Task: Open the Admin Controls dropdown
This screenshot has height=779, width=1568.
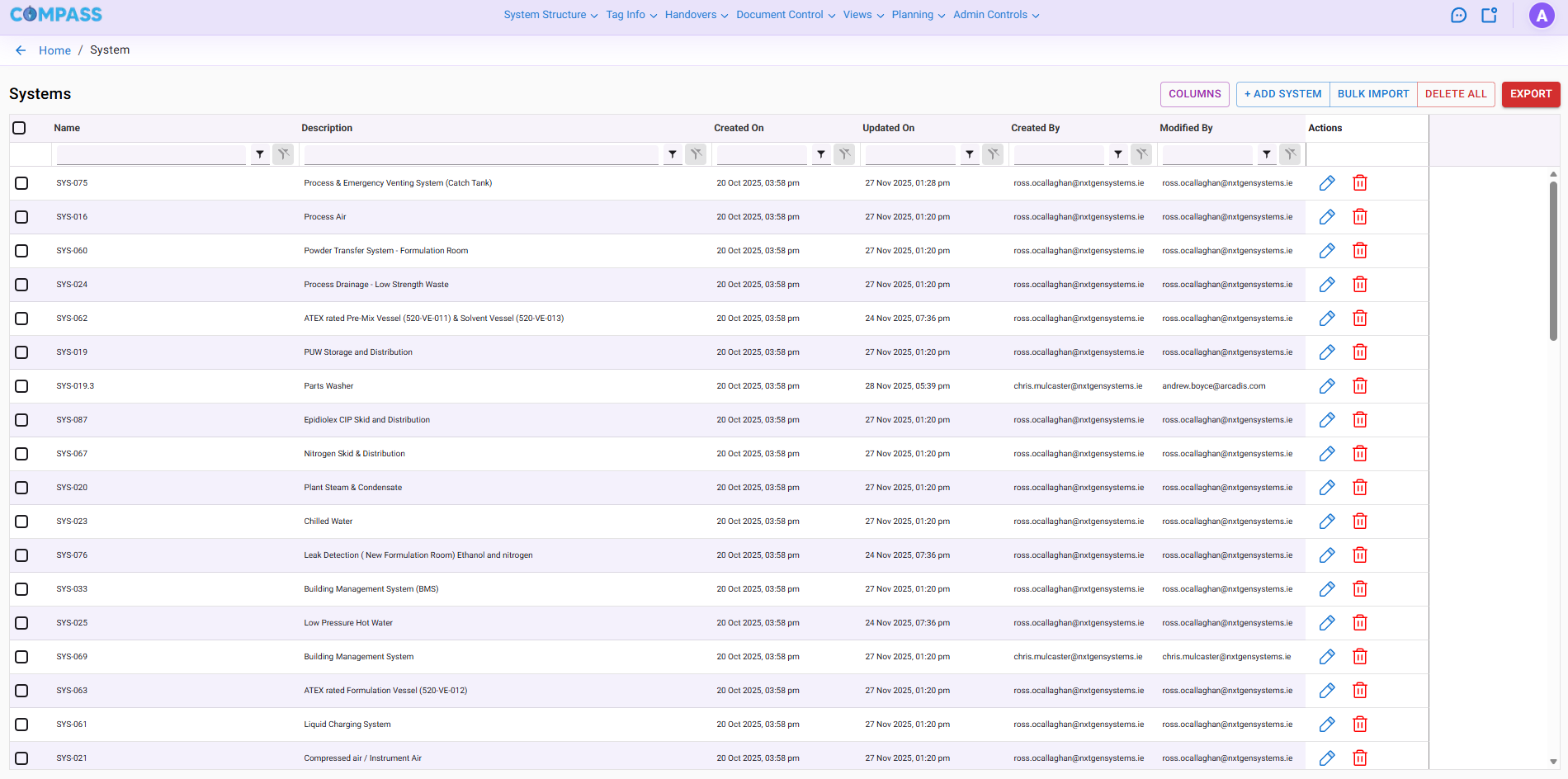Action: tap(990, 14)
